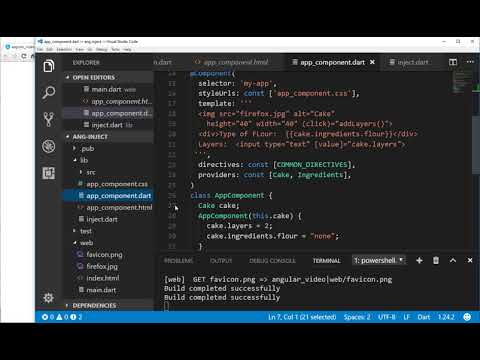Open app_component.html in file tree
The height and width of the screenshot is (360, 480).
tap(109, 207)
